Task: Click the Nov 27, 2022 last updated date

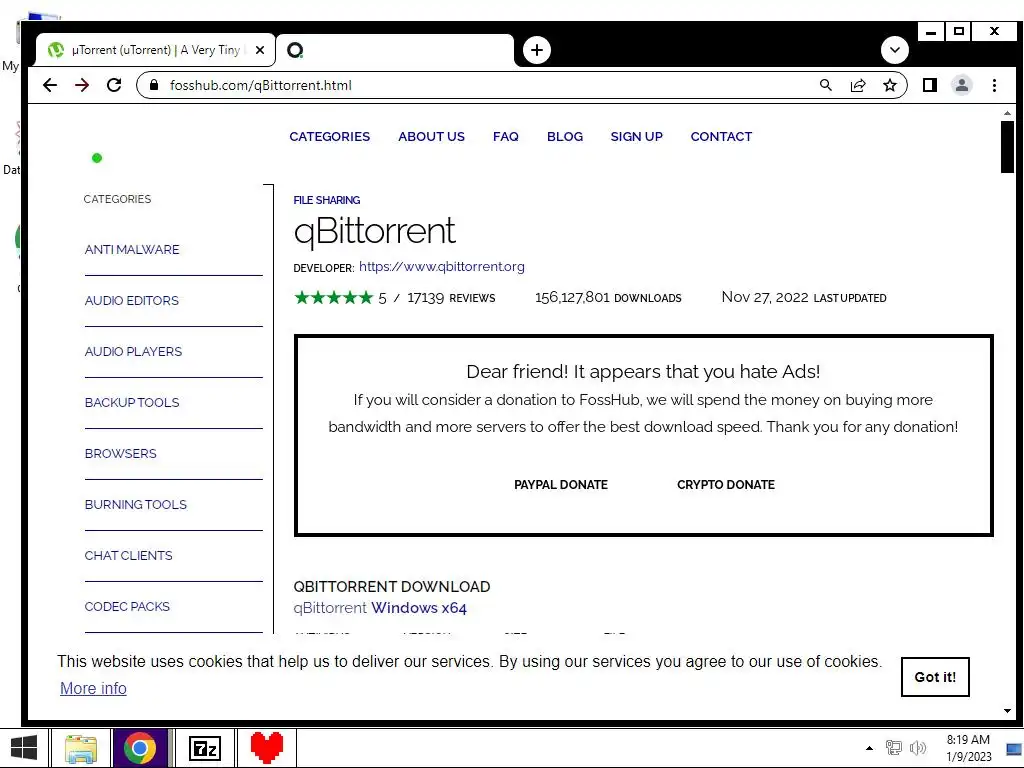Action: (x=804, y=298)
